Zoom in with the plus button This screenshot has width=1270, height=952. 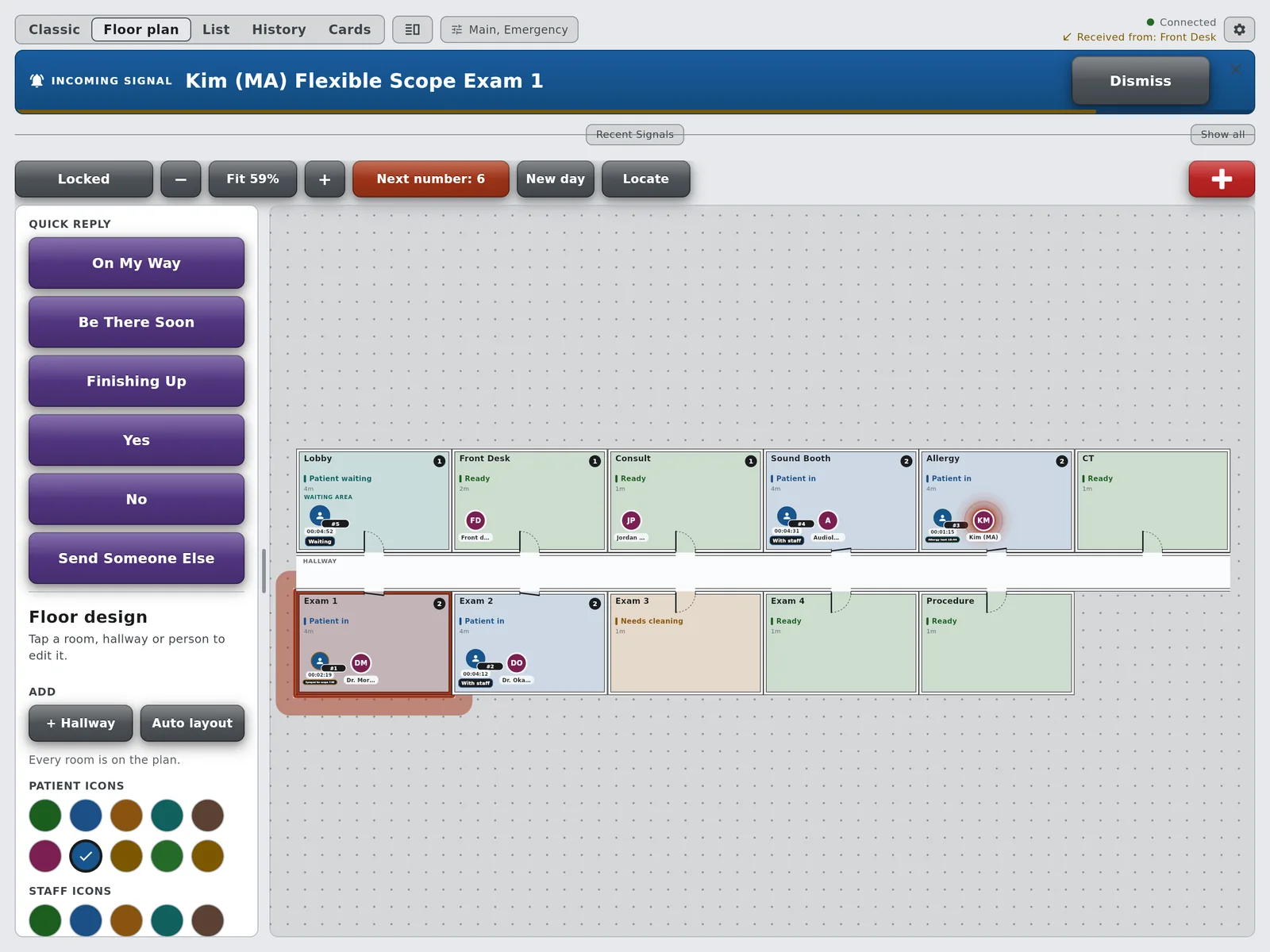pyautogui.click(x=325, y=178)
